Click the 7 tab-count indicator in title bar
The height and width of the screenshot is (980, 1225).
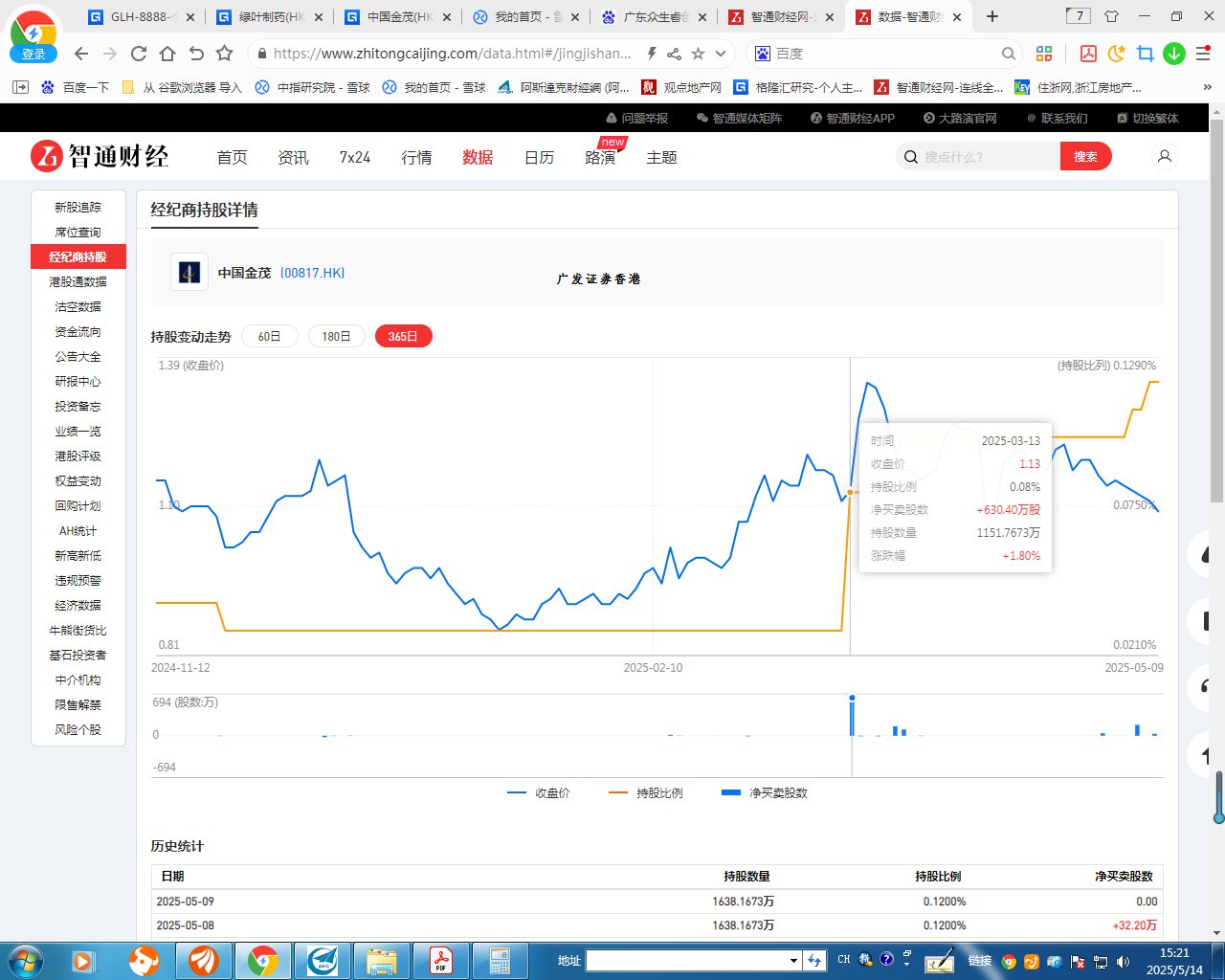point(1079,15)
